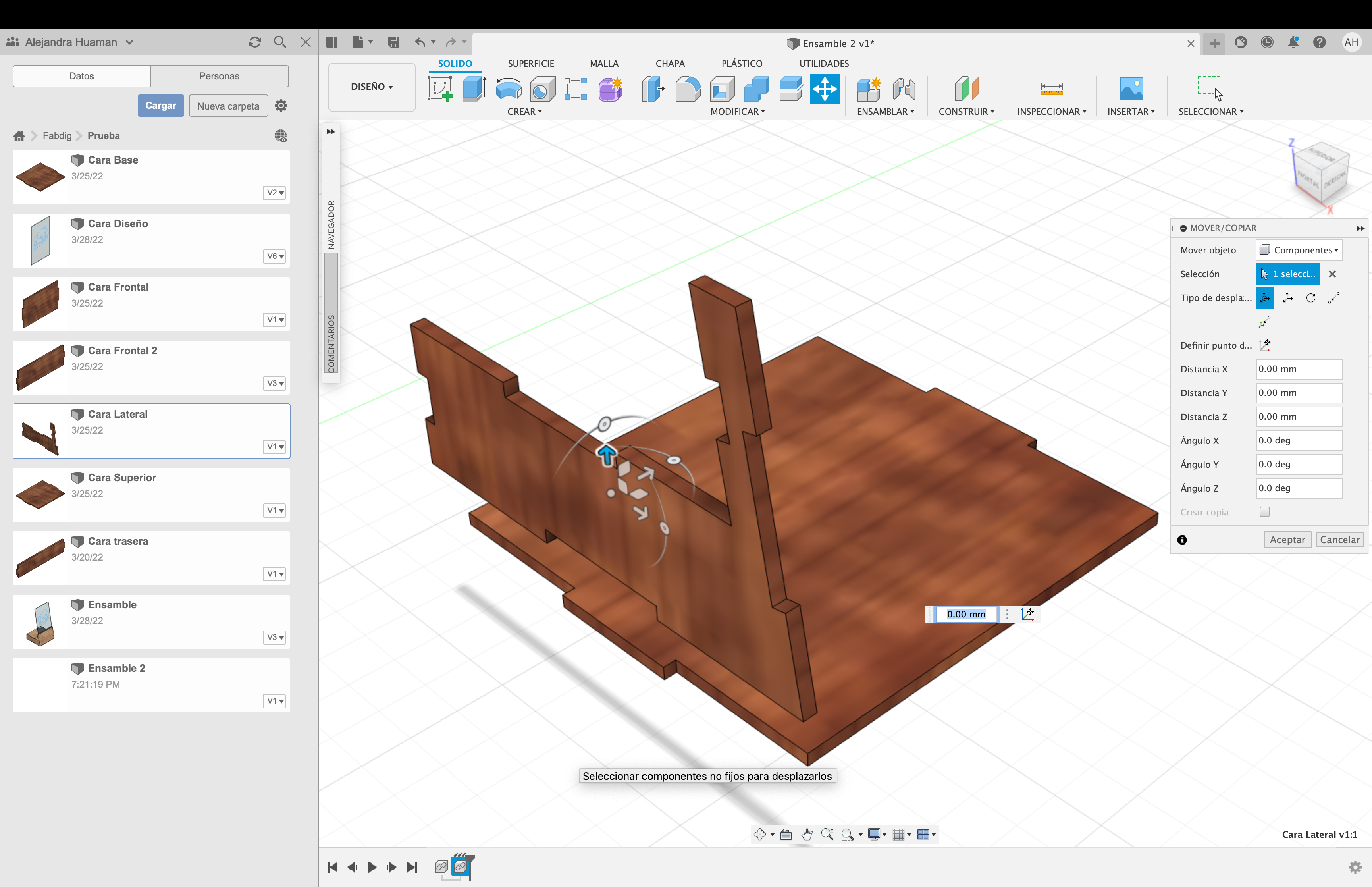Click the Insert image icon
Image resolution: width=1372 pixels, height=887 pixels.
tap(1131, 89)
